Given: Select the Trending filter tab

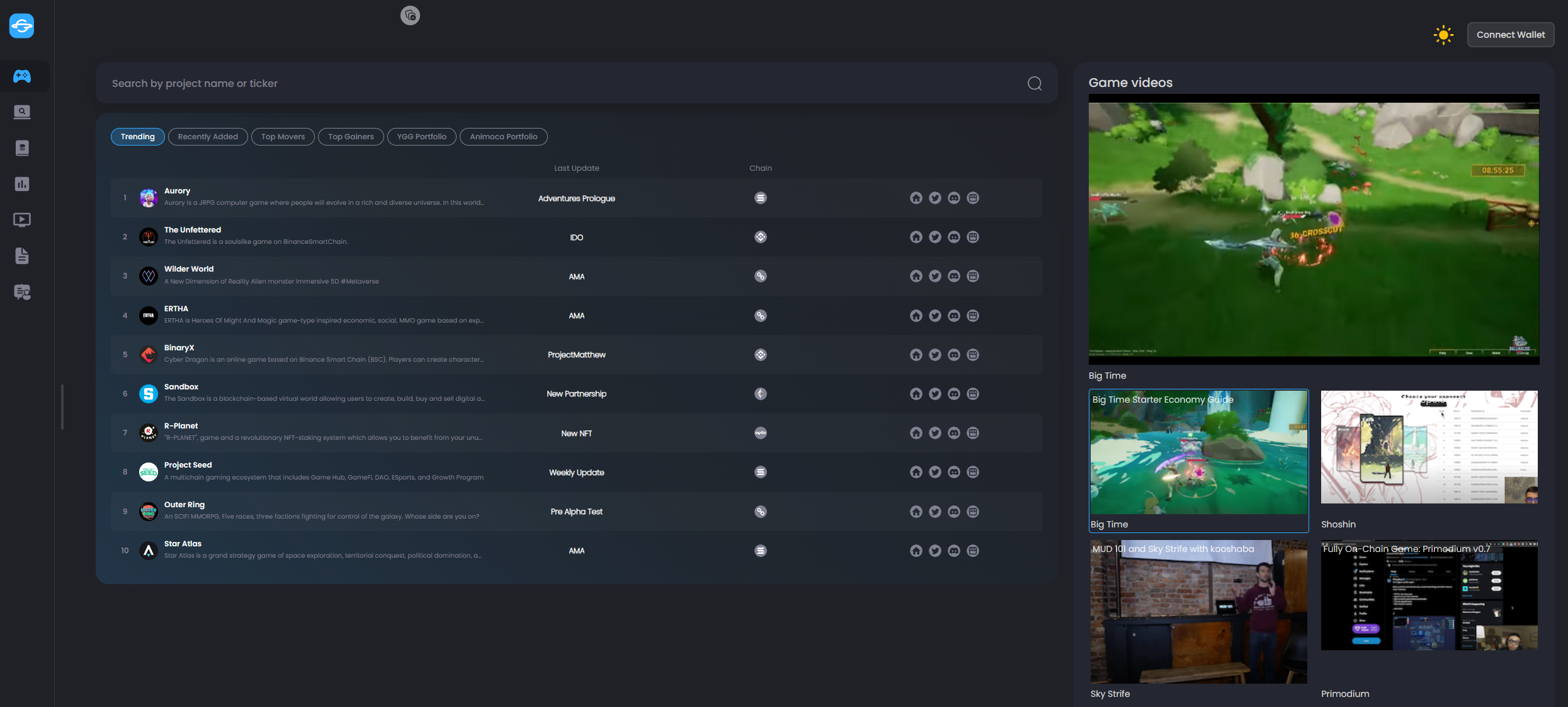Looking at the screenshot, I should pyautogui.click(x=137, y=137).
